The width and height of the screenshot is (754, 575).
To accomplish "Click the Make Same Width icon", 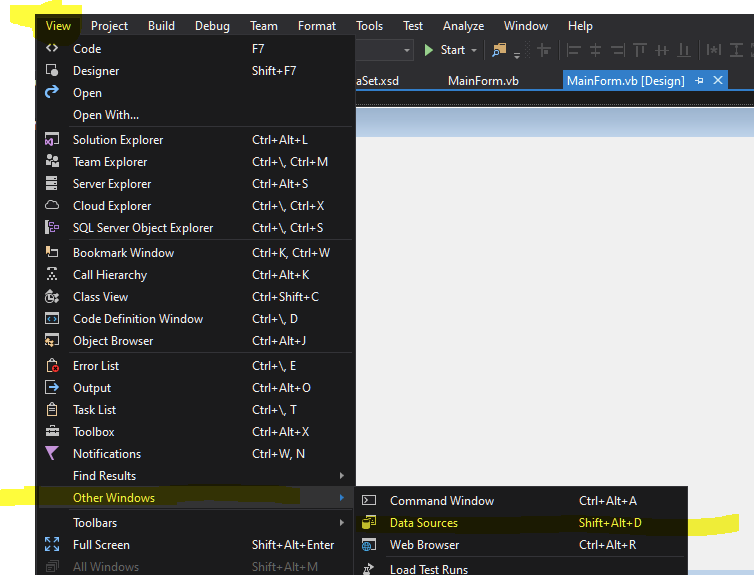I will tap(714, 50).
